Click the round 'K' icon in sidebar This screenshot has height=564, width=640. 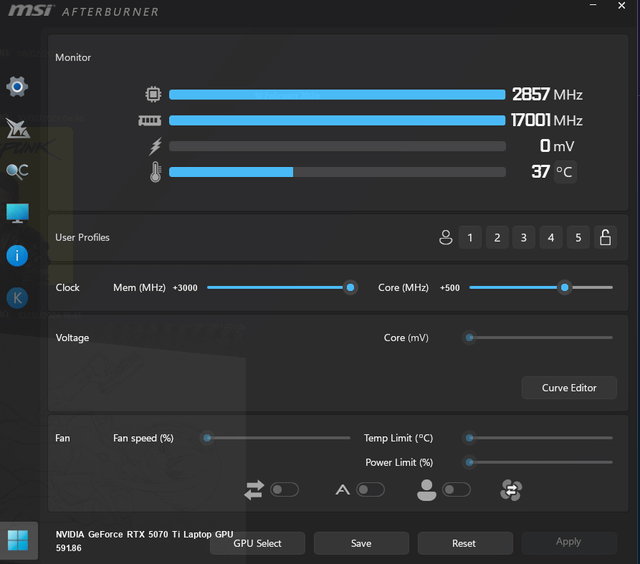[17, 297]
